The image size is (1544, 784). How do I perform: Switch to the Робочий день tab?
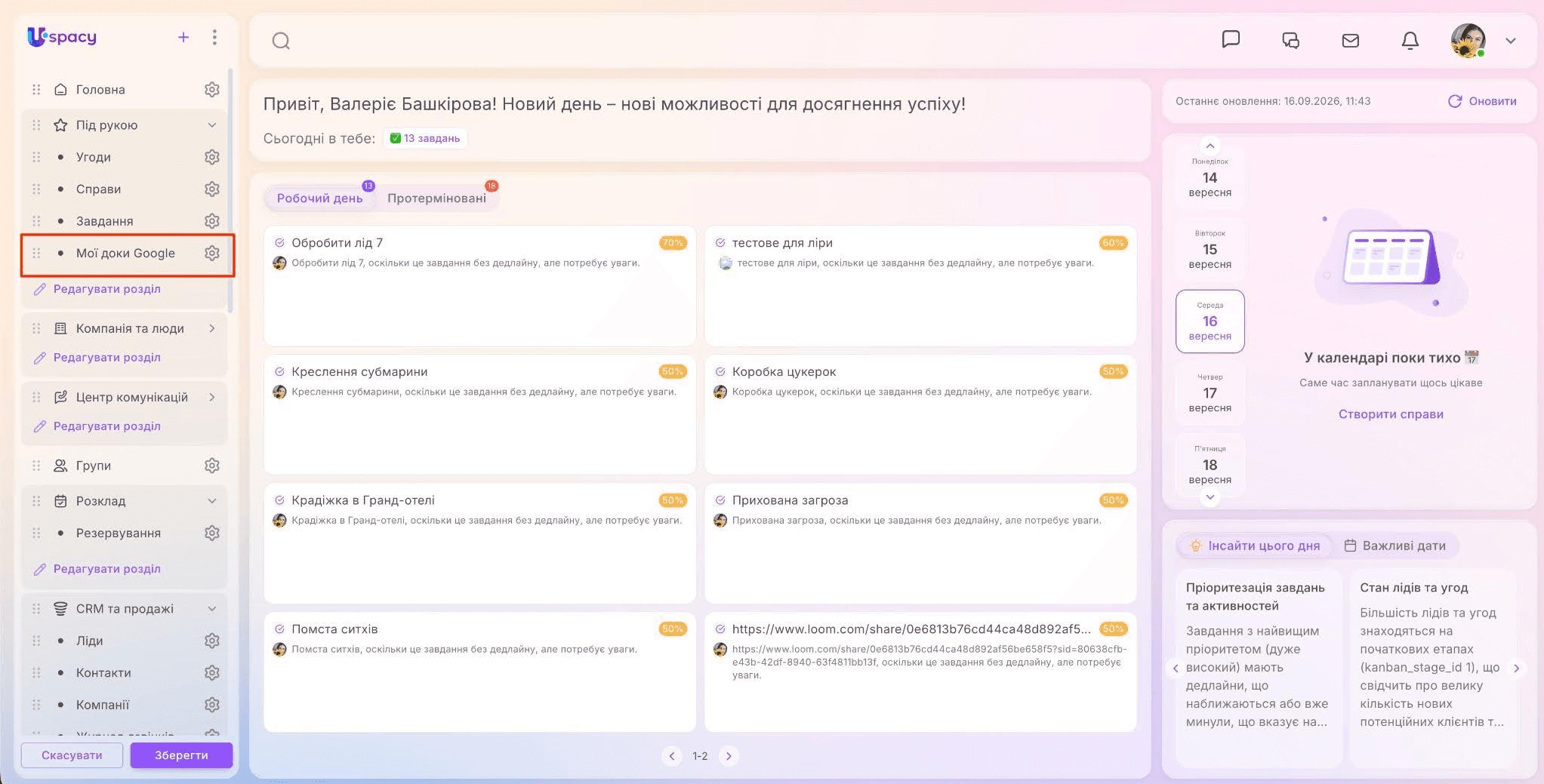coord(319,198)
